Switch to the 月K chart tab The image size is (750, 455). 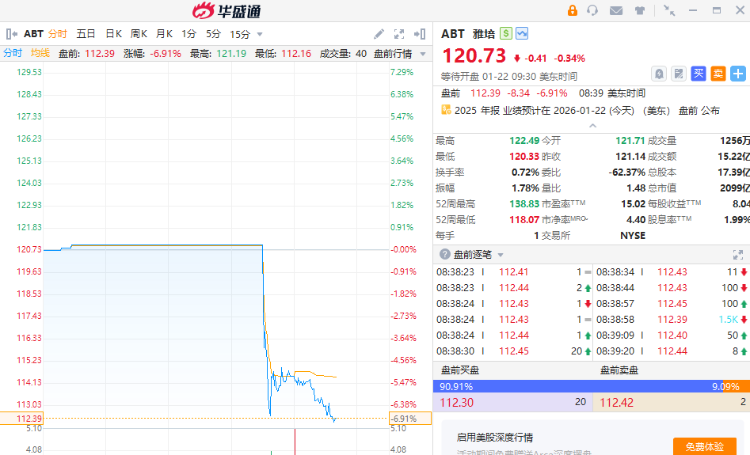tap(164, 34)
